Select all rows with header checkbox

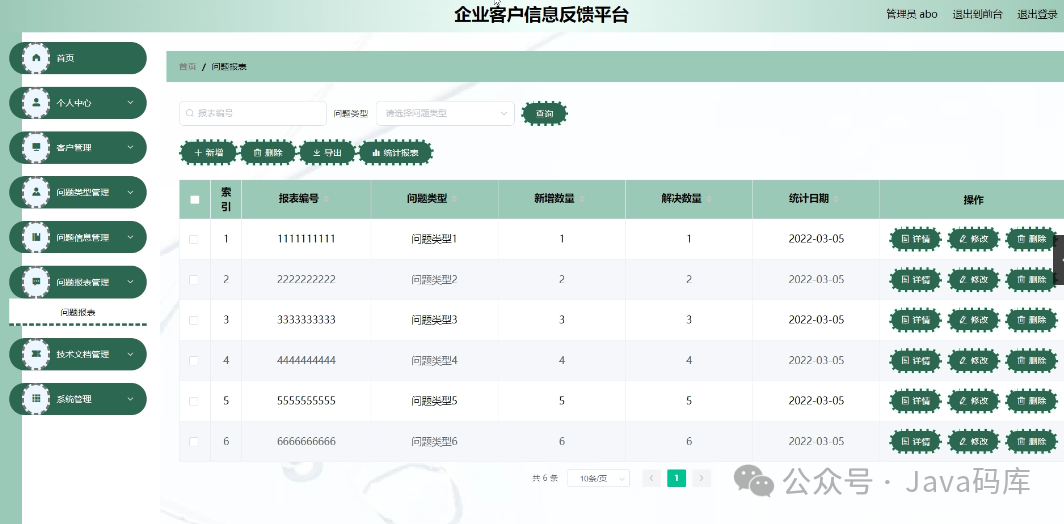[195, 200]
